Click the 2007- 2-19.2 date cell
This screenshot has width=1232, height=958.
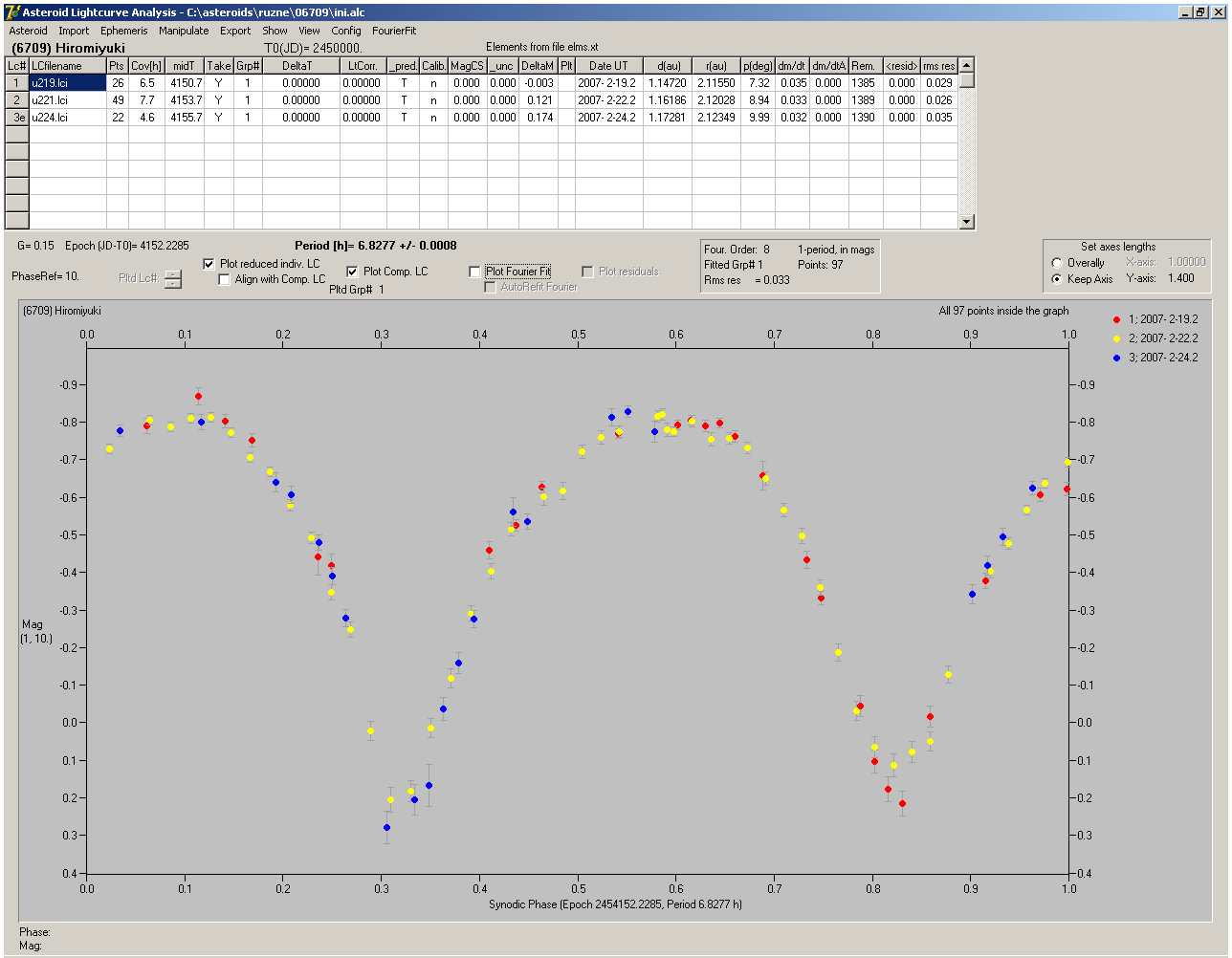click(608, 83)
